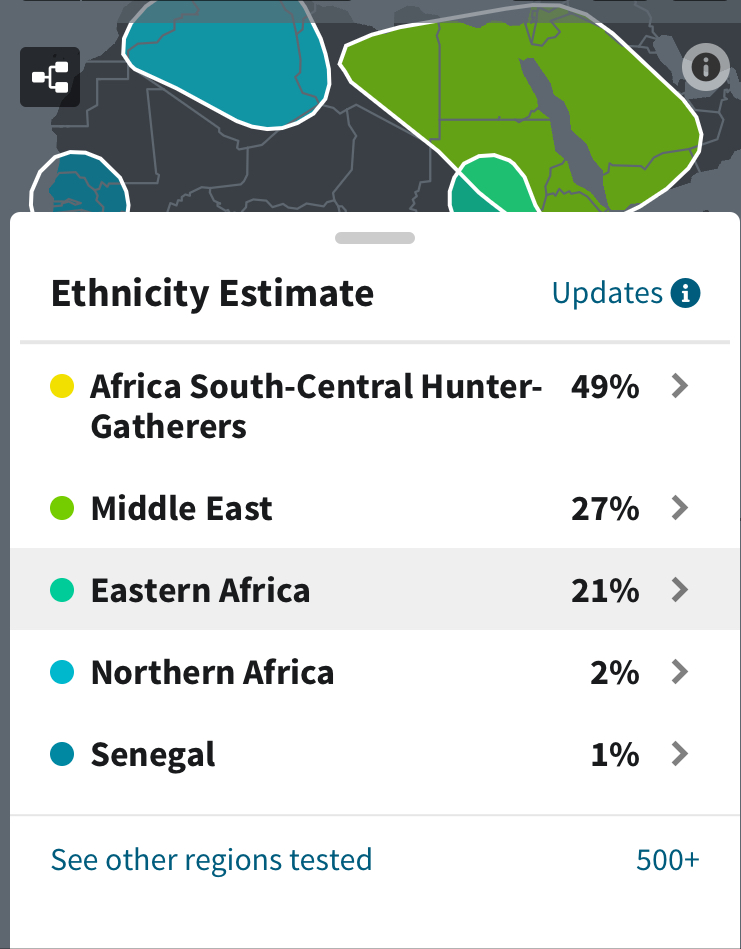Open the Updates link
Image resolution: width=741 pixels, height=949 pixels.
607,294
